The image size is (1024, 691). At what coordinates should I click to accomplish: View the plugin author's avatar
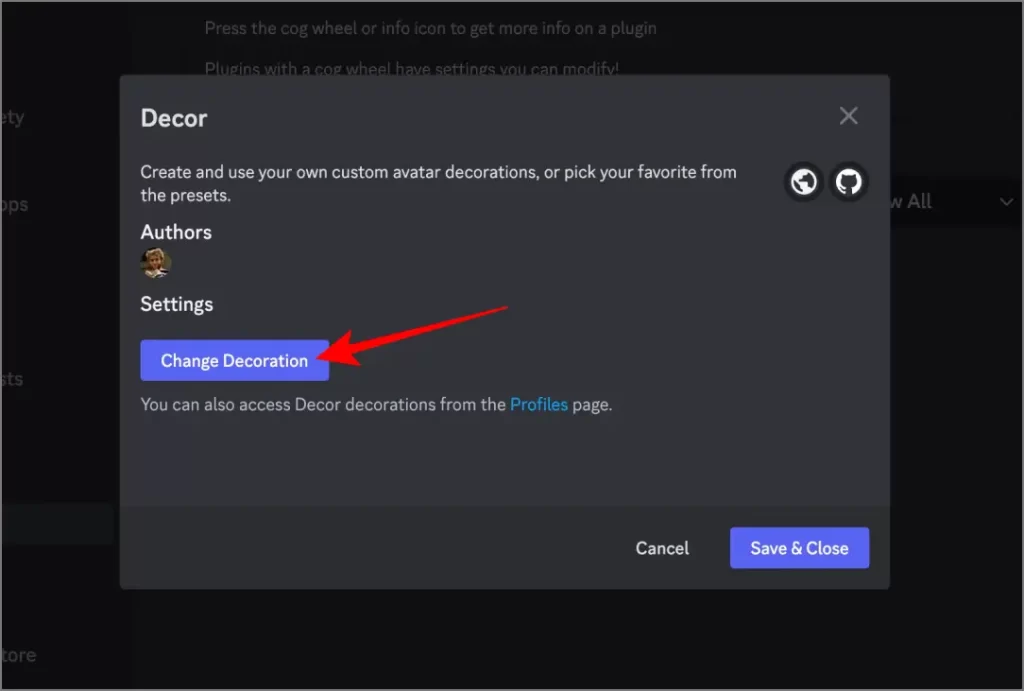(x=155, y=263)
